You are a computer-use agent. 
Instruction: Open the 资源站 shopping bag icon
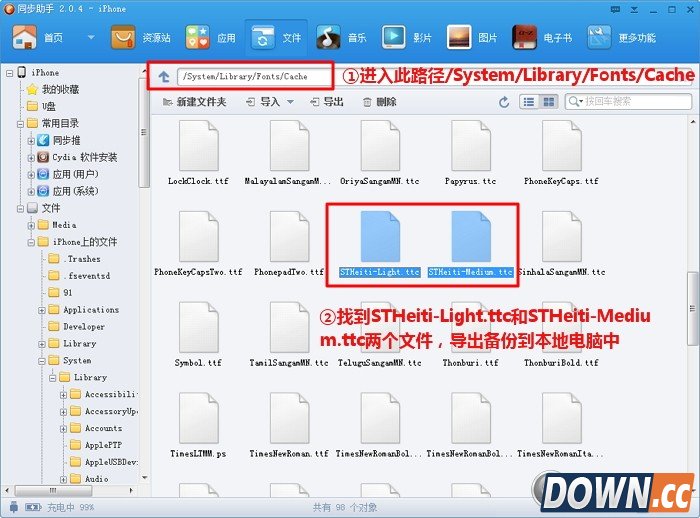123,37
